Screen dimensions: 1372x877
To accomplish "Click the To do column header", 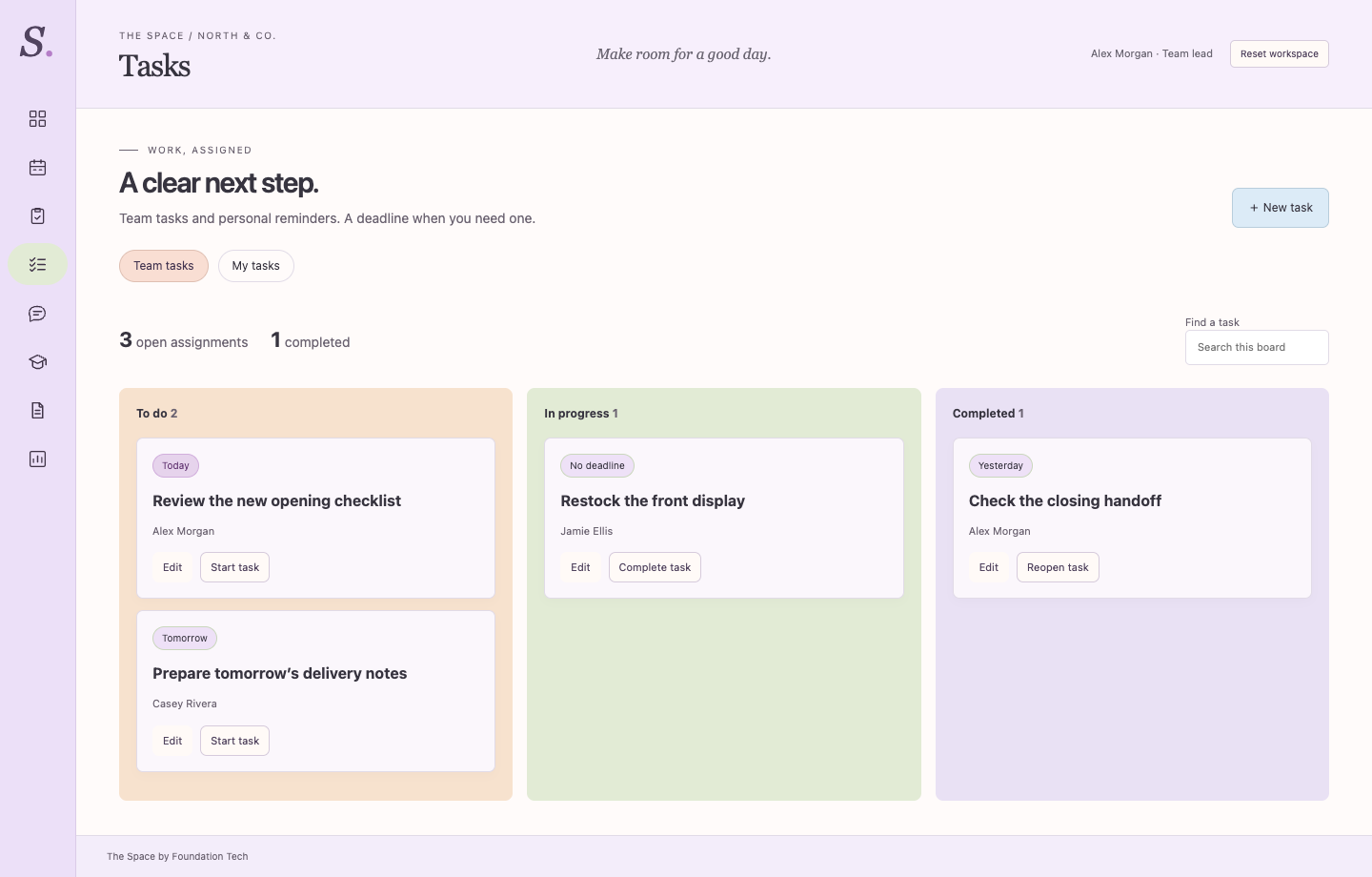I will coord(157,414).
